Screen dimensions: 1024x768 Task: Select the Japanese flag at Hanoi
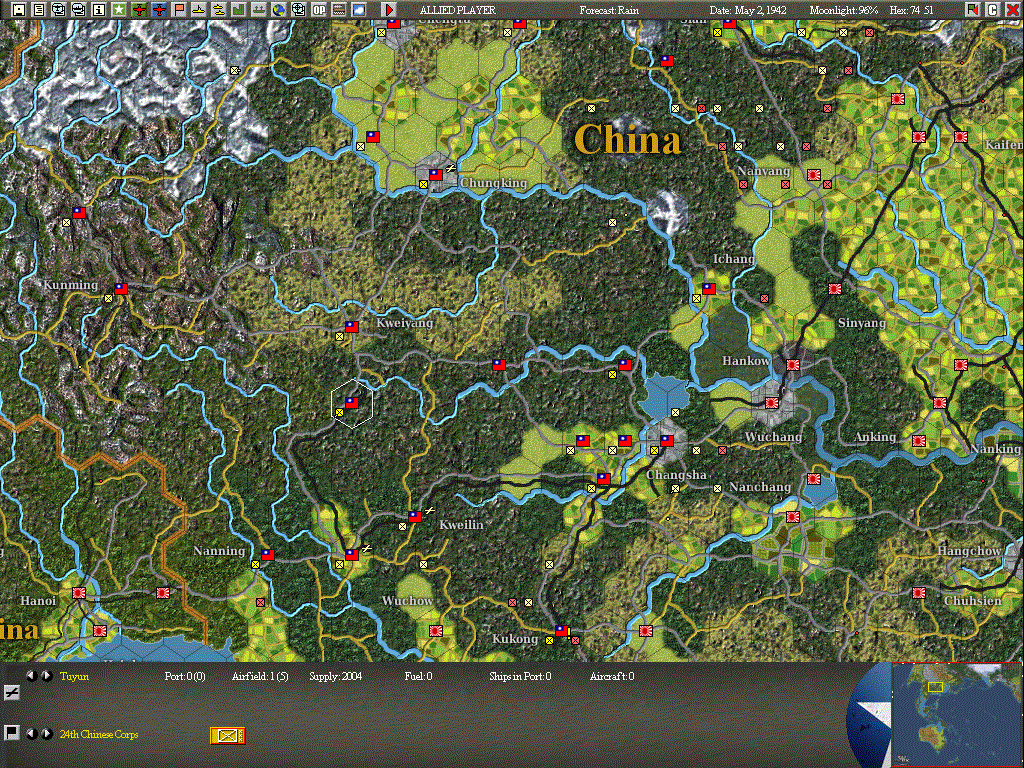[79, 593]
